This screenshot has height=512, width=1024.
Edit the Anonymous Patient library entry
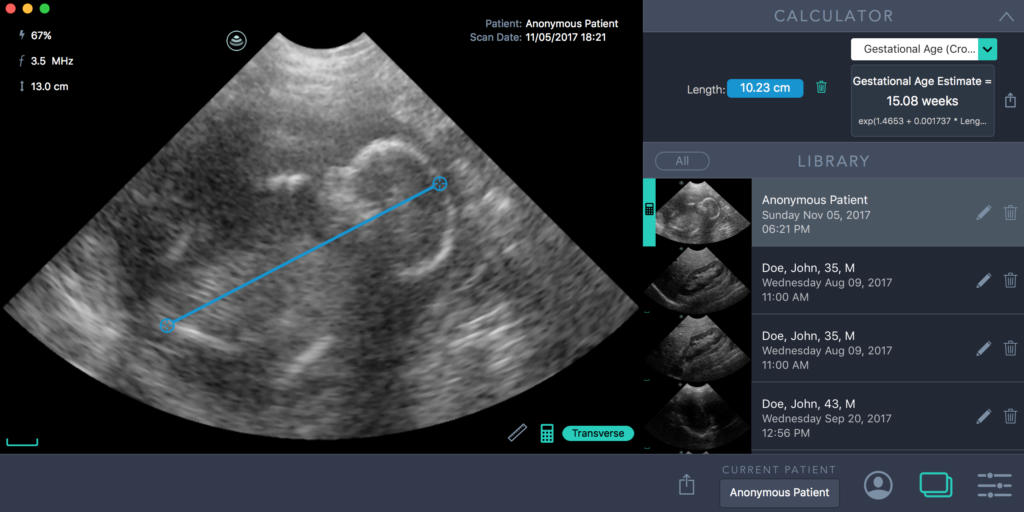click(984, 213)
